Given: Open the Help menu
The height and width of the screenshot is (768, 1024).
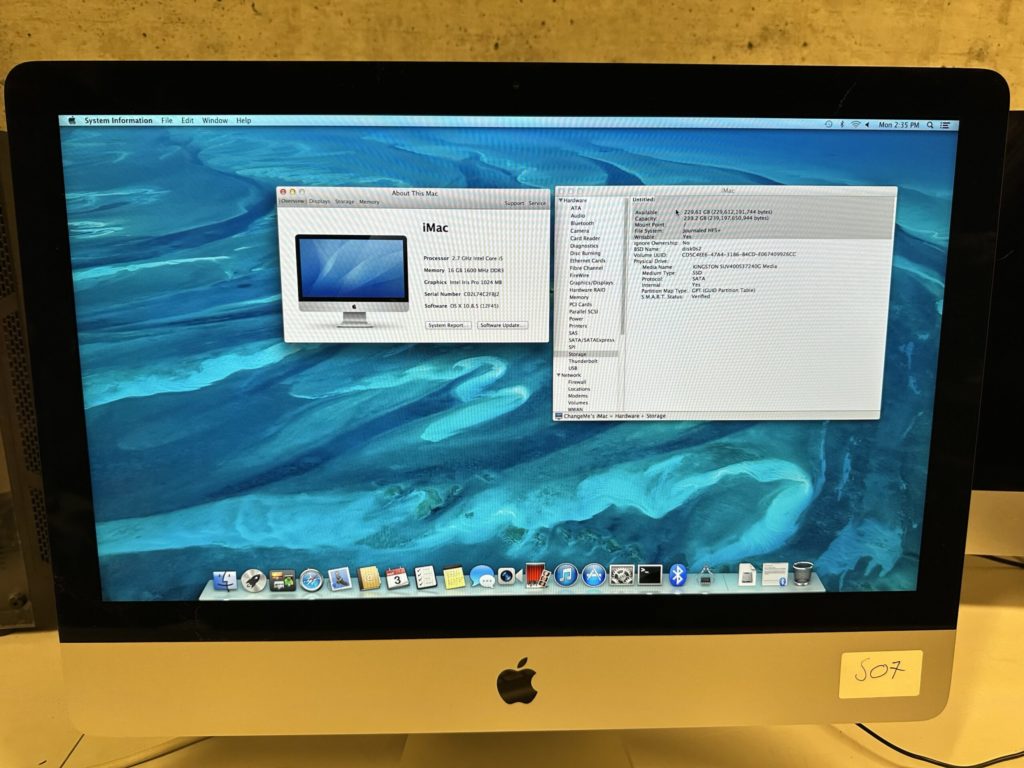Looking at the screenshot, I should tap(244, 120).
